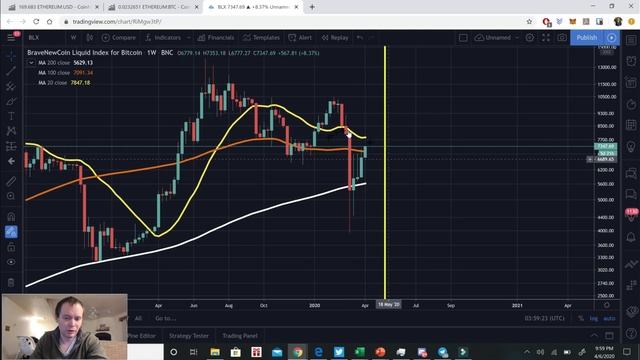The image size is (640, 360).
Task: Toggle percent scale mode
Action: [x=580, y=318]
